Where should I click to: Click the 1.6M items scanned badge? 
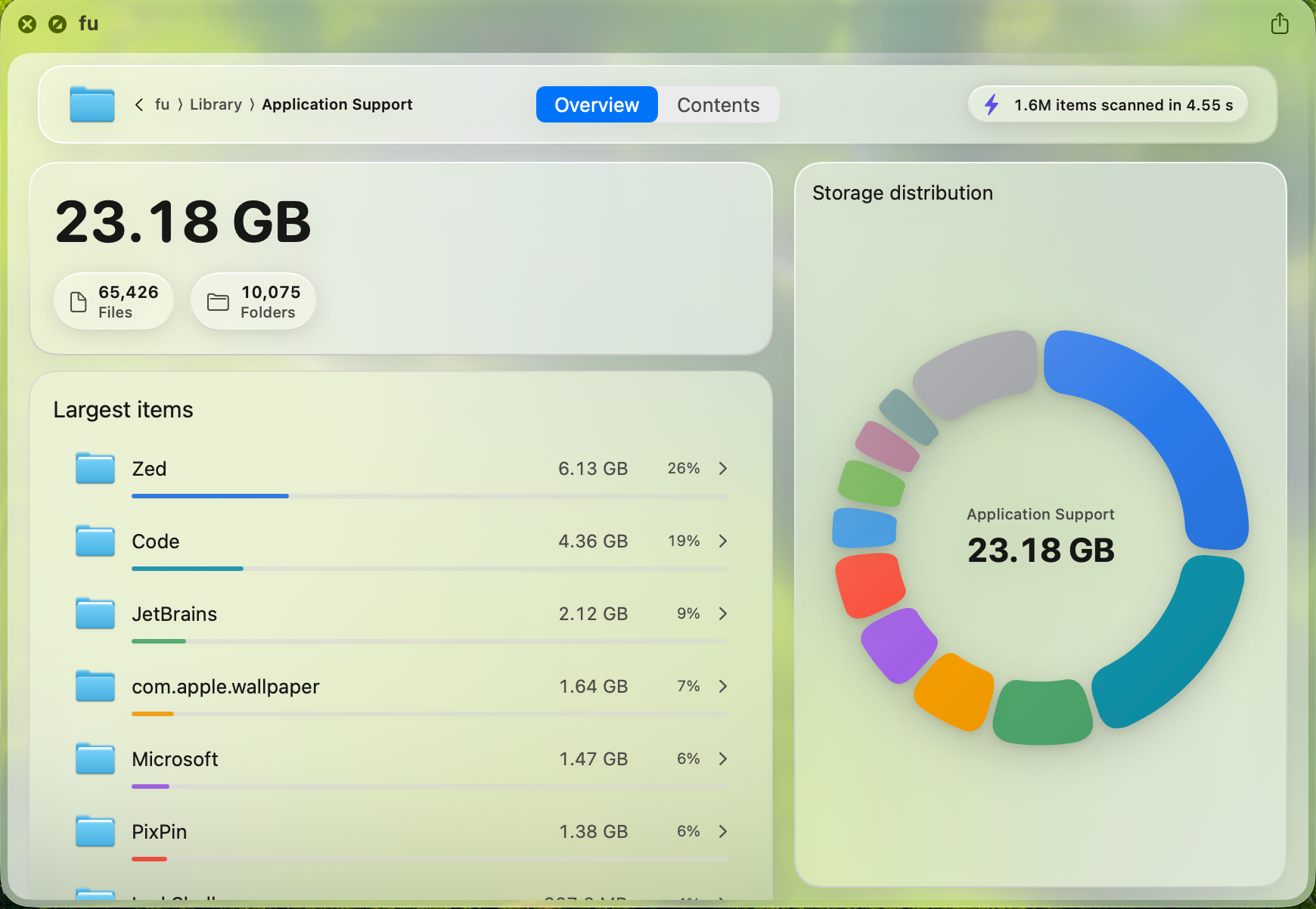pyautogui.click(x=1108, y=104)
